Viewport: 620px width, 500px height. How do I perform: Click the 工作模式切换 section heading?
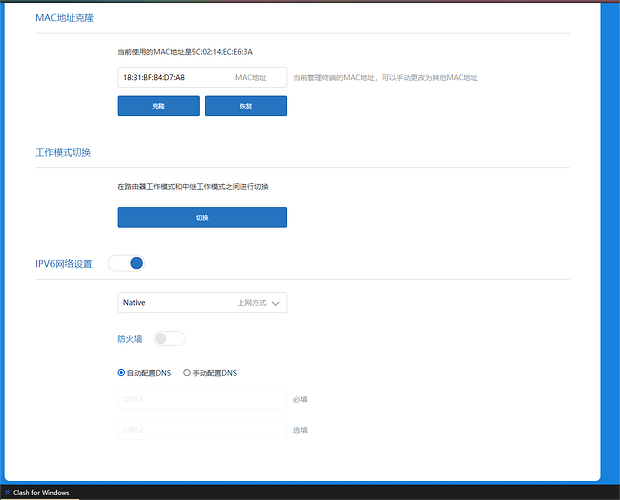click(x=63, y=152)
